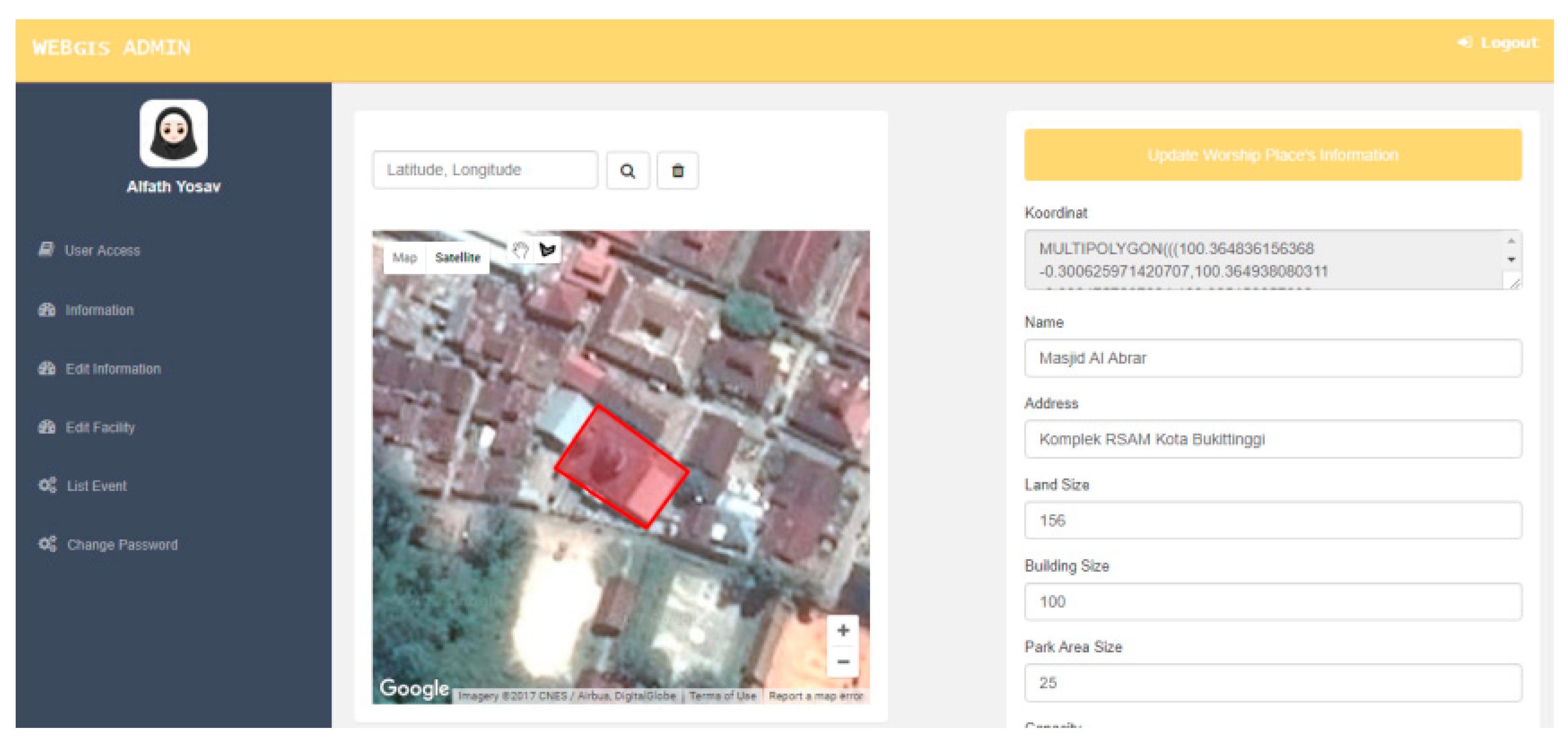Open List Event sidebar item

point(96,486)
